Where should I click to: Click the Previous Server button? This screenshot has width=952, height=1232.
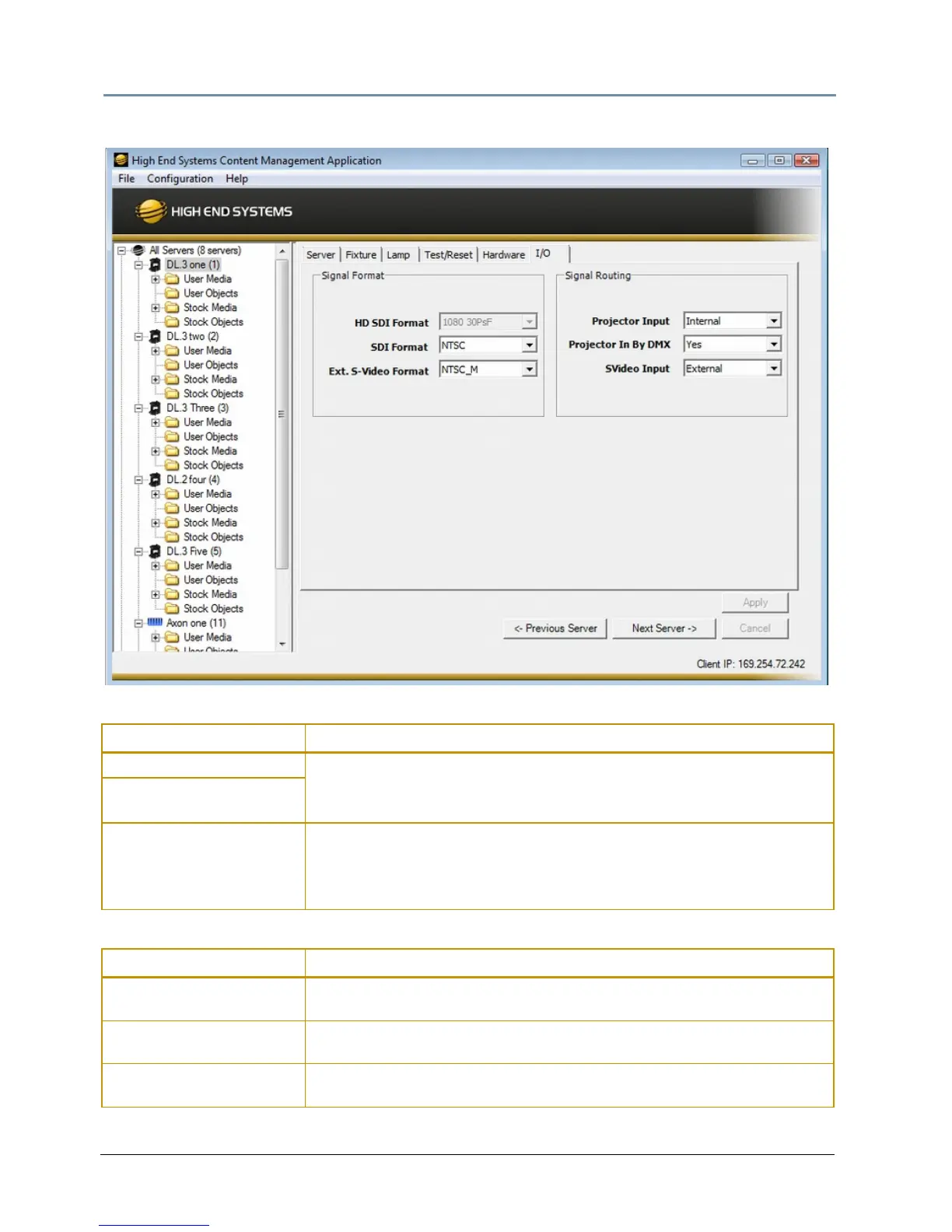[555, 628]
